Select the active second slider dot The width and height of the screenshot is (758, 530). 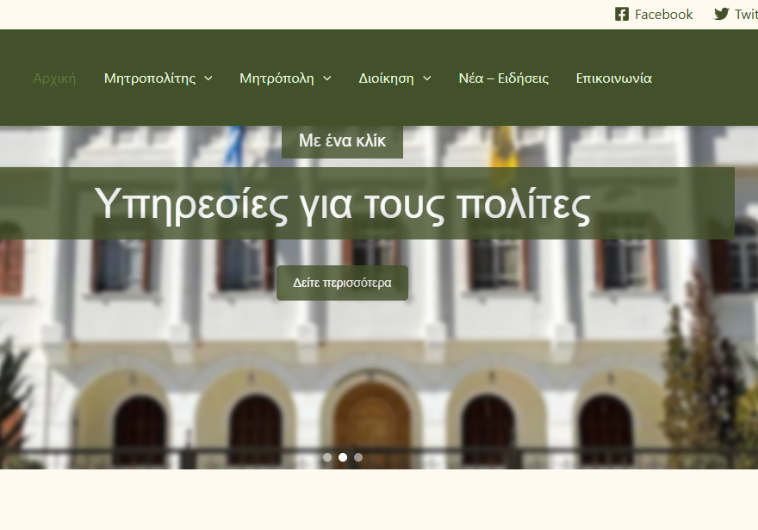(343, 457)
